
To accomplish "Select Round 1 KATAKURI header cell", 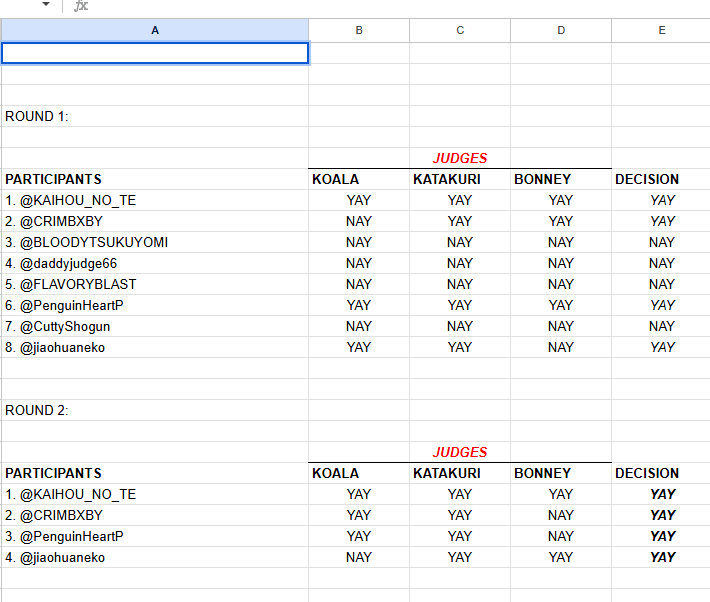I will [x=460, y=179].
